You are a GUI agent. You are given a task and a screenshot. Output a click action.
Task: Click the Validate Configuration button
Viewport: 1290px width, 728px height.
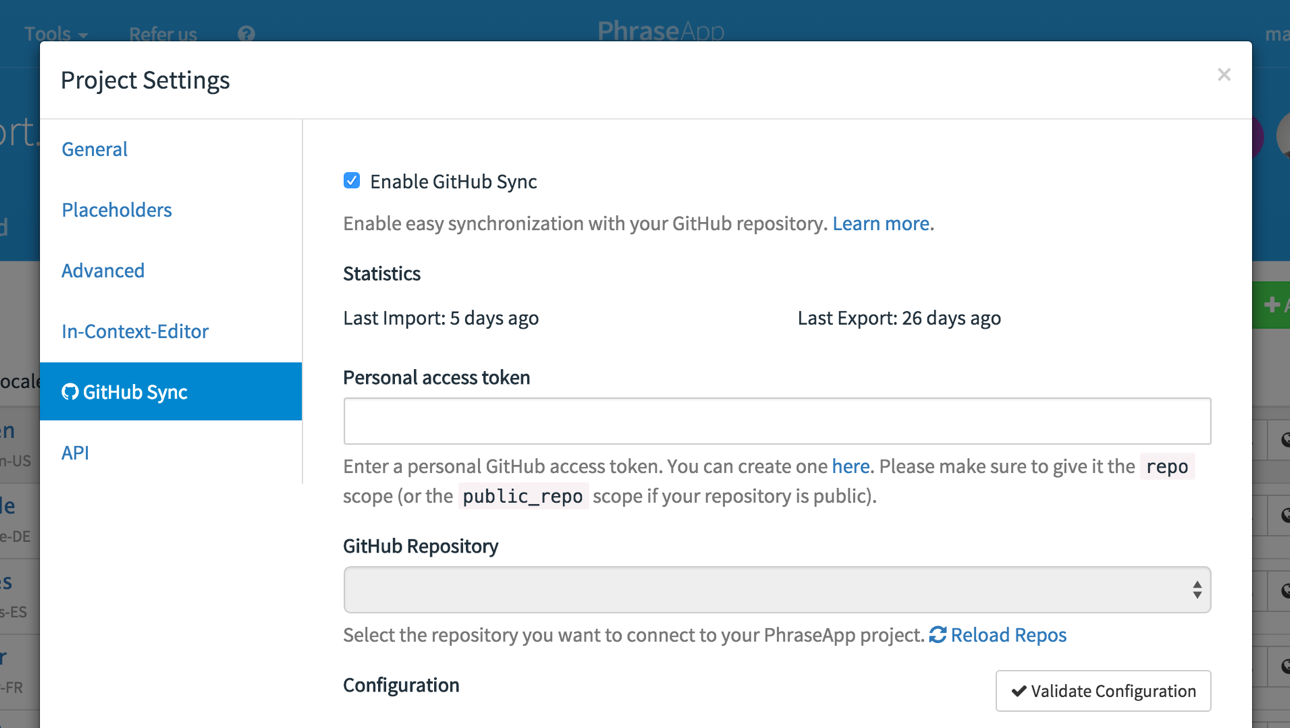(x=1103, y=691)
